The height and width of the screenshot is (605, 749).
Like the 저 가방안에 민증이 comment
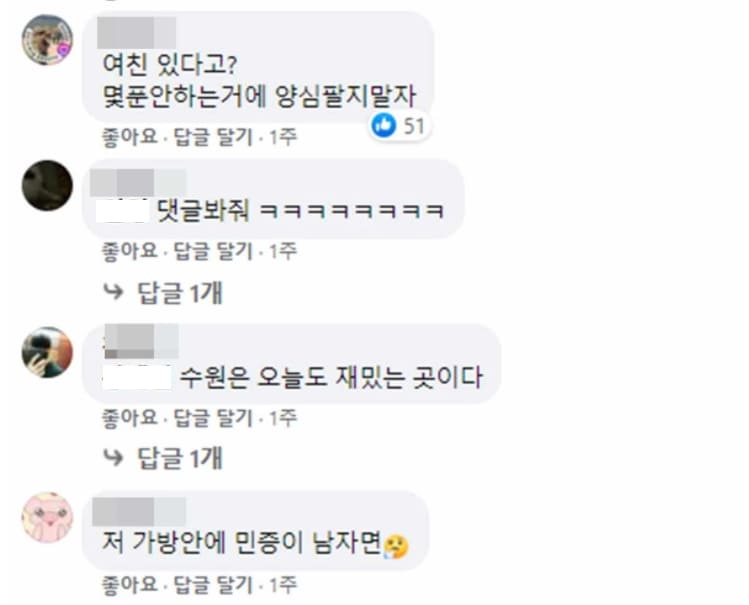(x=130, y=584)
